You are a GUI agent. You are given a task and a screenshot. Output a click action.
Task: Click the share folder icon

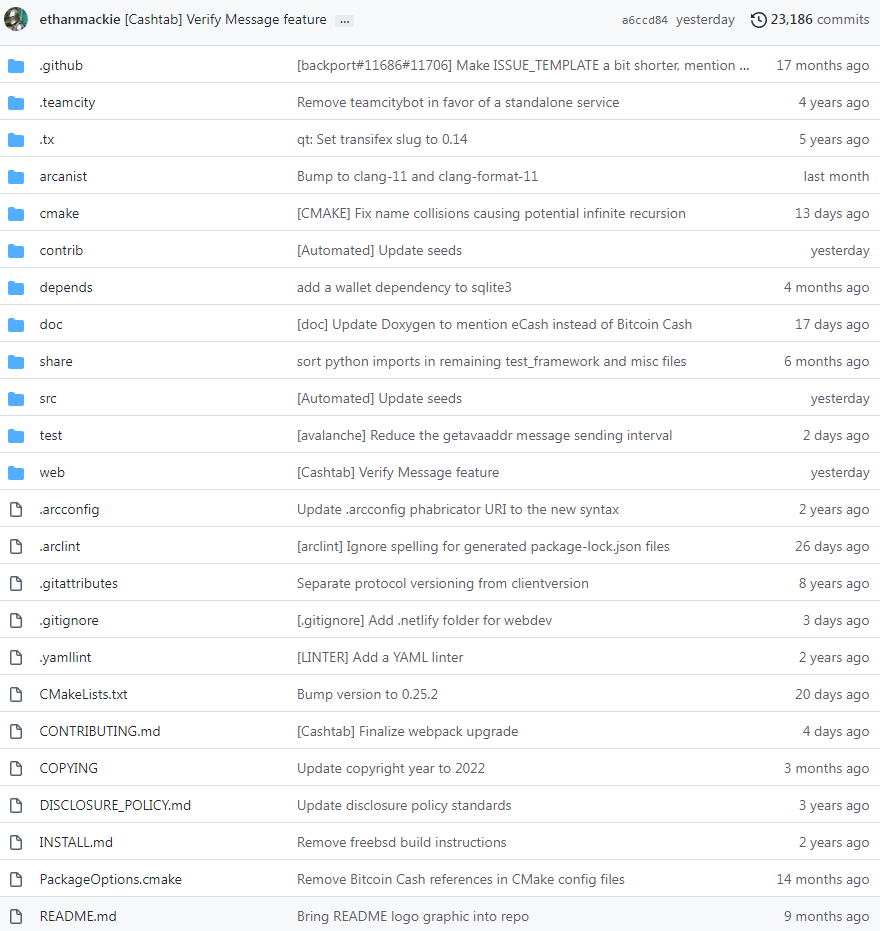pyautogui.click(x=16, y=362)
